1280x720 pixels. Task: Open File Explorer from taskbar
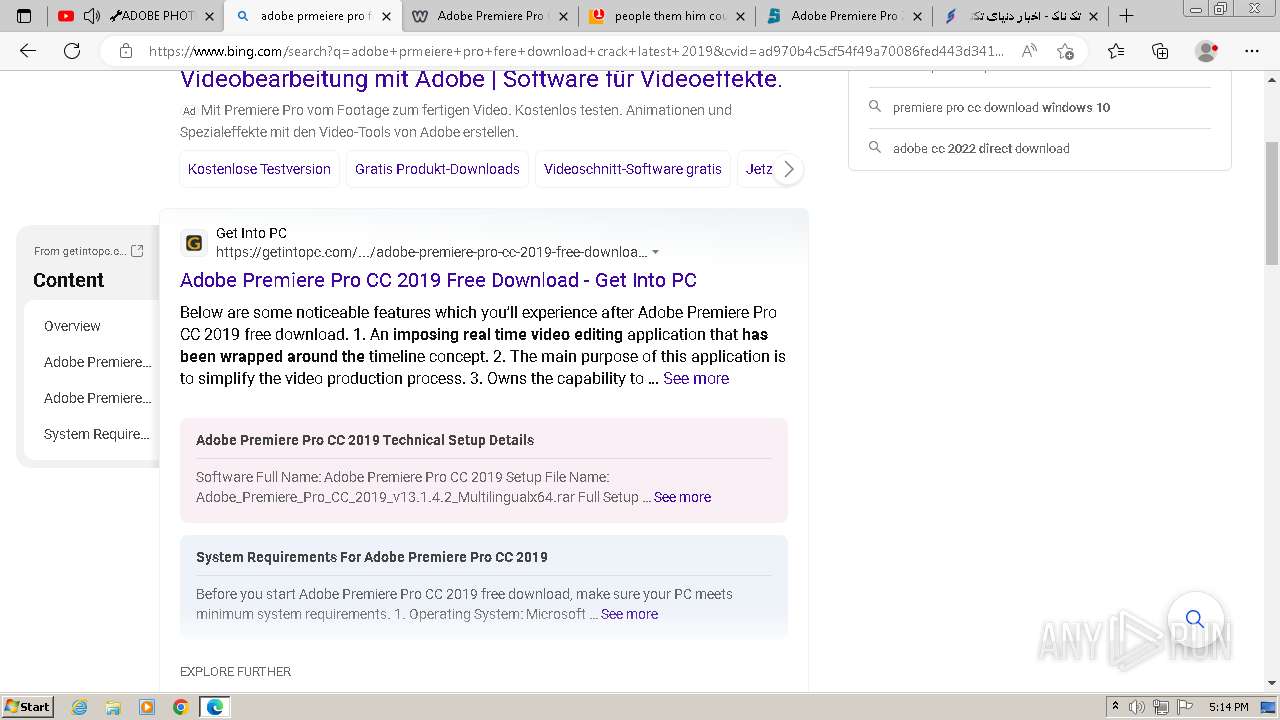[114, 707]
